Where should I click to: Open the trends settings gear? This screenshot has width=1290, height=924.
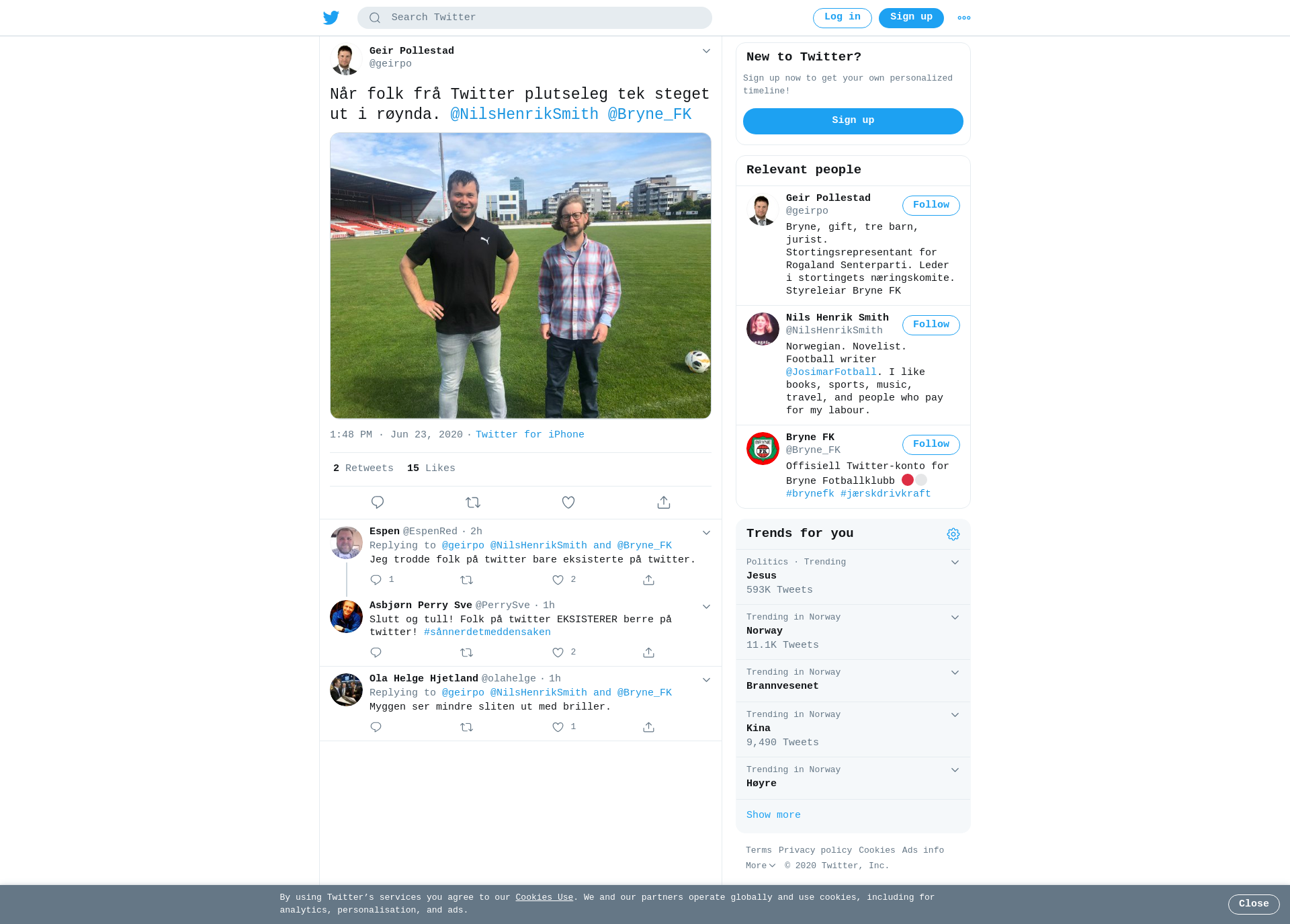(x=953, y=534)
